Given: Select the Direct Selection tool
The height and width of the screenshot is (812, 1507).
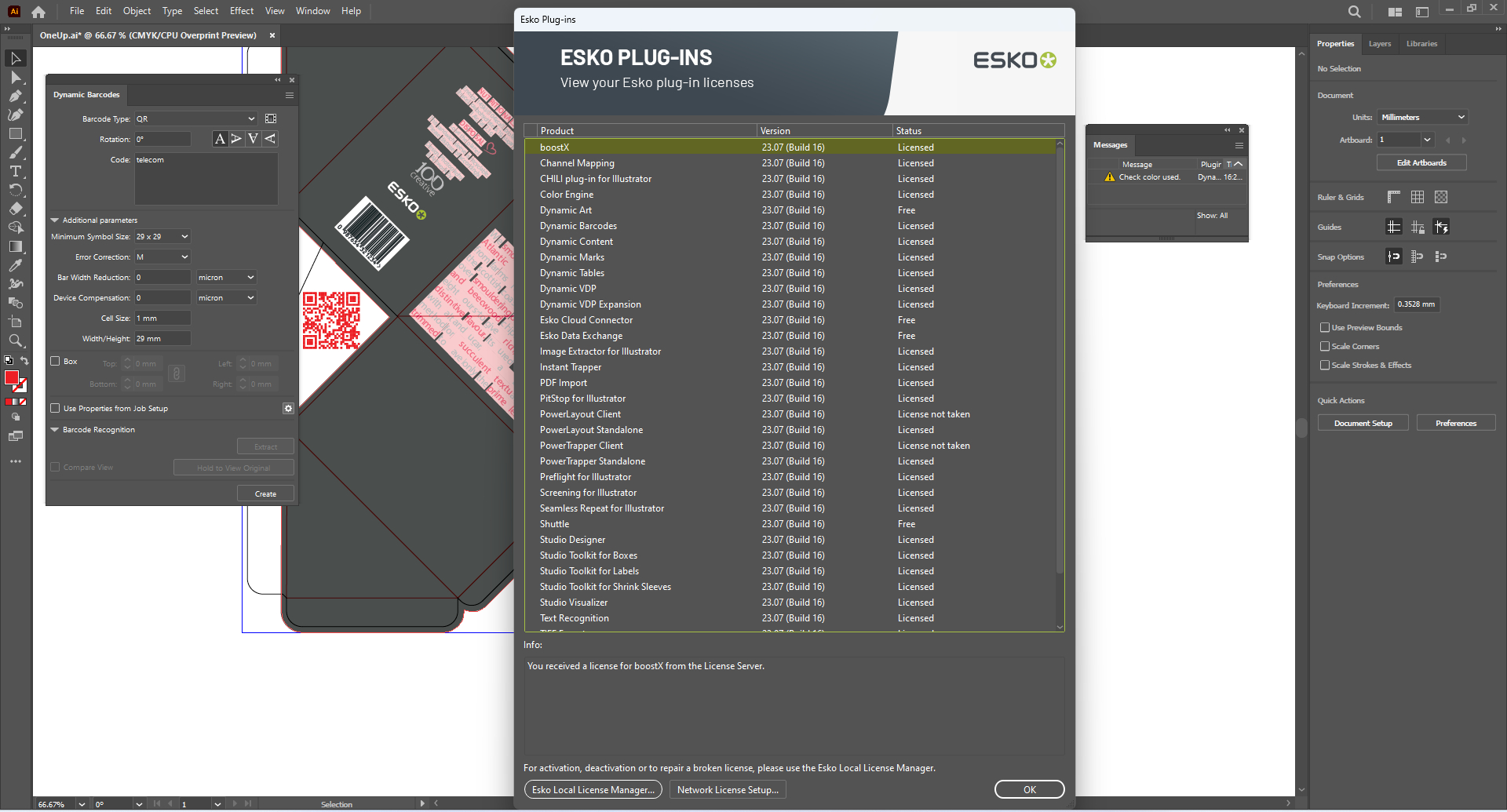Looking at the screenshot, I should tap(16, 78).
